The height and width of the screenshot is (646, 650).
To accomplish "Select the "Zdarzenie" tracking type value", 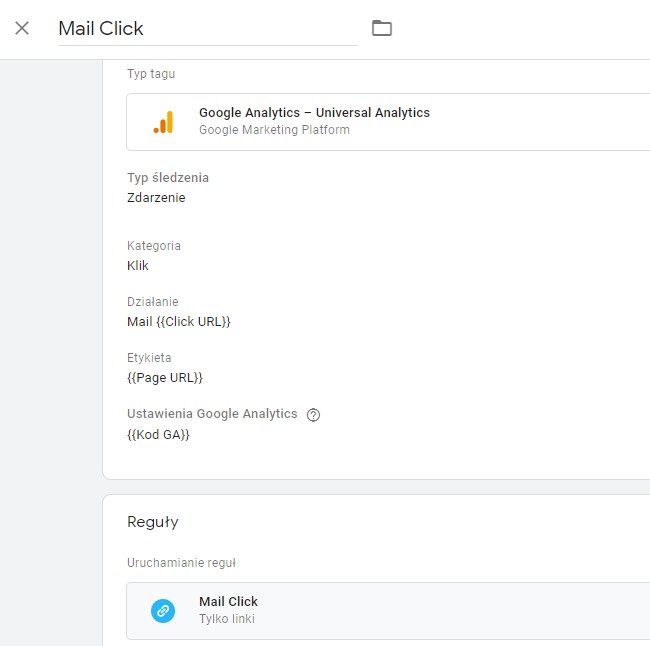I will (156, 197).
